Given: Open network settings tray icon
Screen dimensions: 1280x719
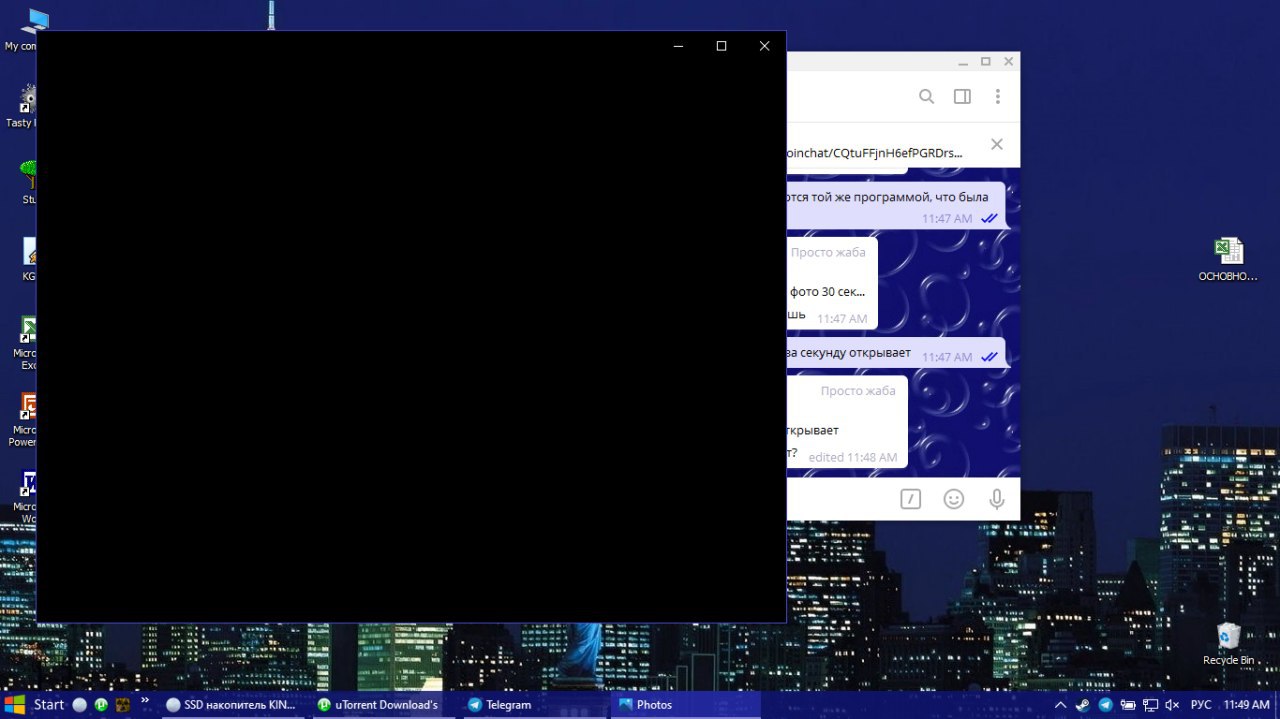Looking at the screenshot, I should tap(1151, 705).
